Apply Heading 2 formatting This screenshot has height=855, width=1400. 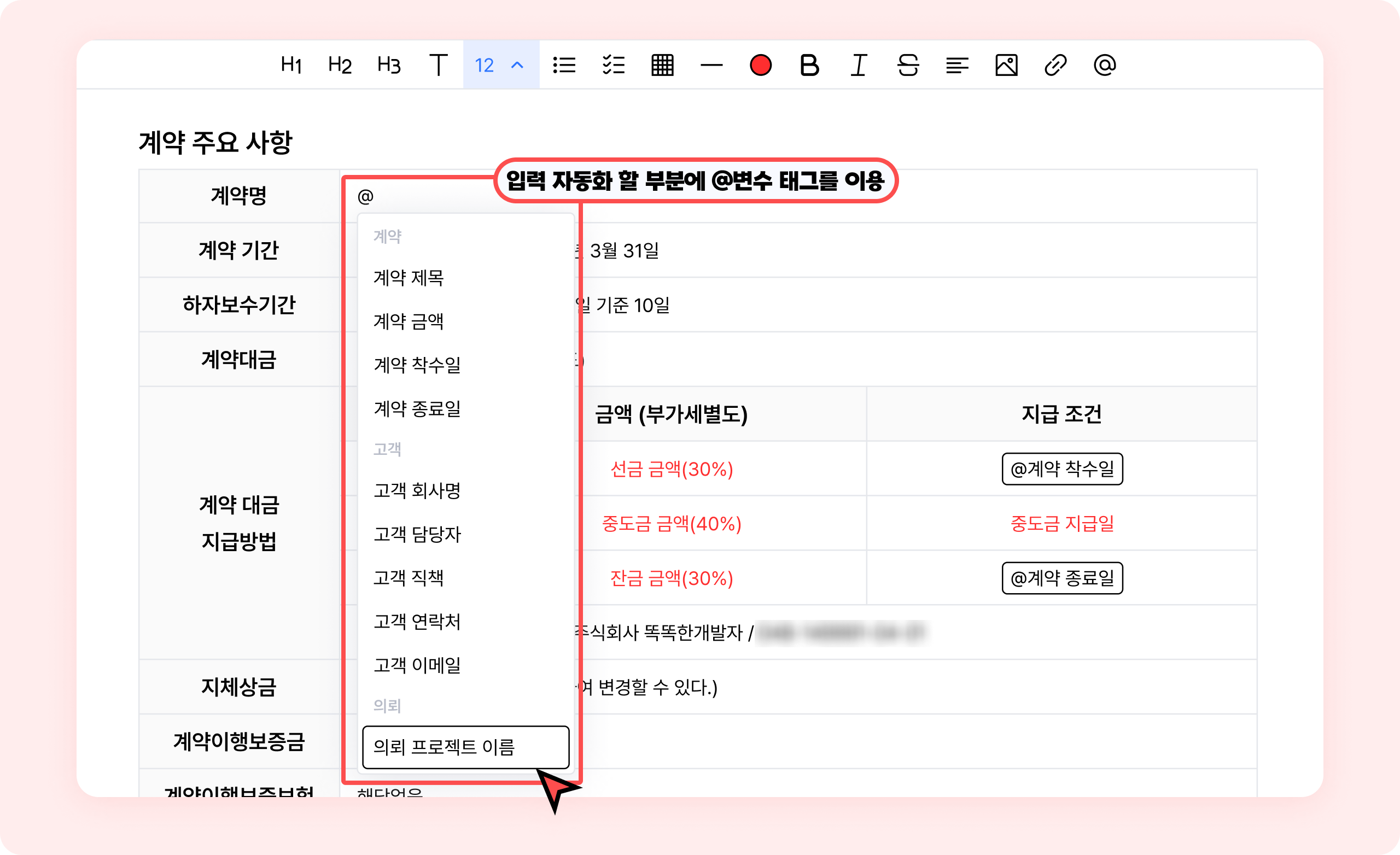[x=340, y=65]
